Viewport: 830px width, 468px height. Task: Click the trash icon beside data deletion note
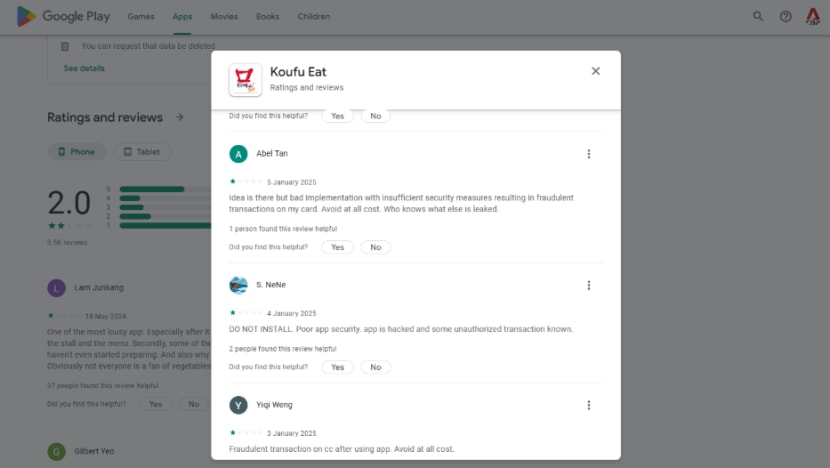point(65,47)
